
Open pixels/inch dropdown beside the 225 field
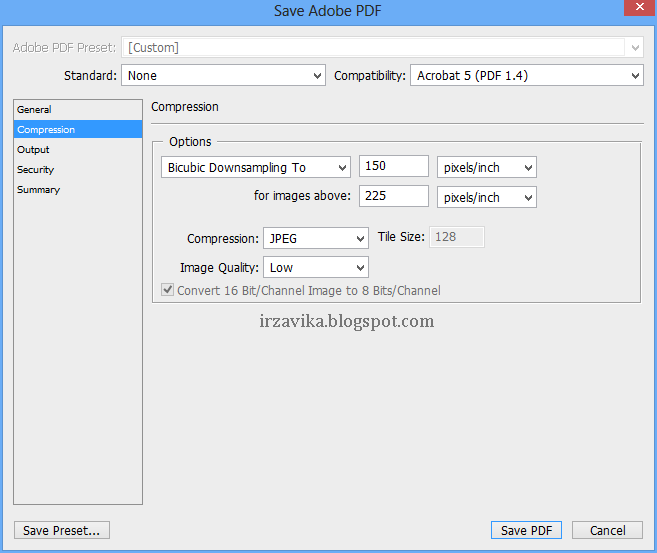pos(486,197)
